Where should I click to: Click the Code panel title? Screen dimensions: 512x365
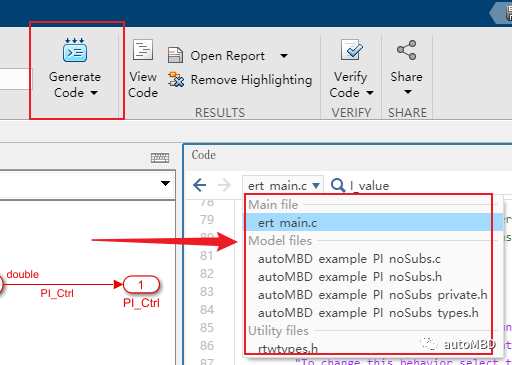tap(203, 155)
